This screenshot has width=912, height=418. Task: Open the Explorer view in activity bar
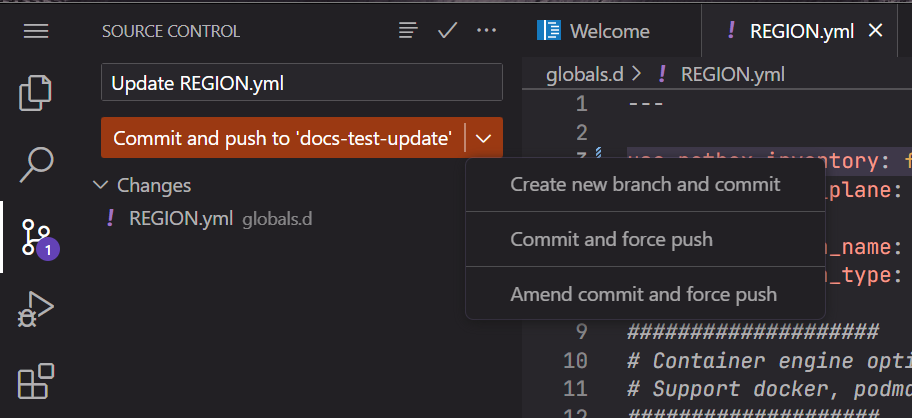coord(35,93)
